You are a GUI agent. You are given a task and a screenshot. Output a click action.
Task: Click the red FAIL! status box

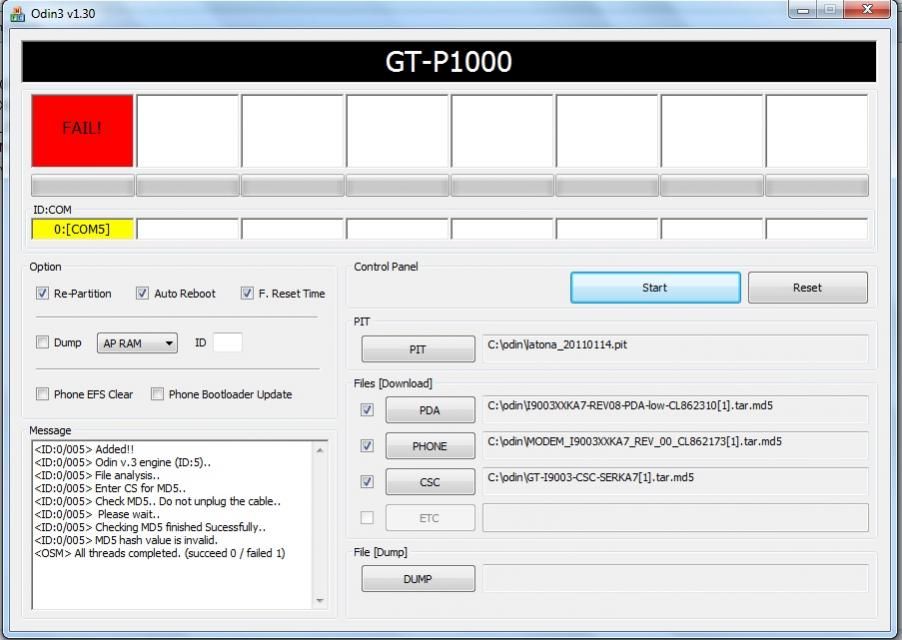pos(82,131)
